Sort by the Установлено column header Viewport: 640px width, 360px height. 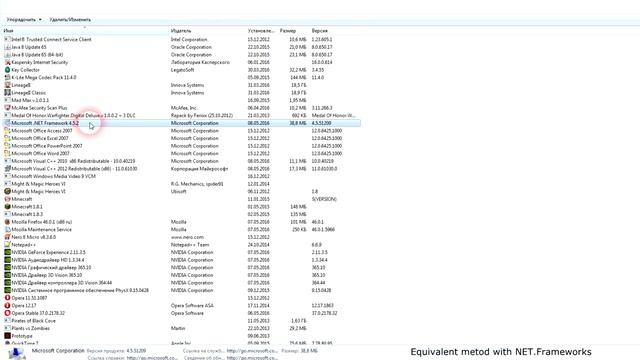261,31
